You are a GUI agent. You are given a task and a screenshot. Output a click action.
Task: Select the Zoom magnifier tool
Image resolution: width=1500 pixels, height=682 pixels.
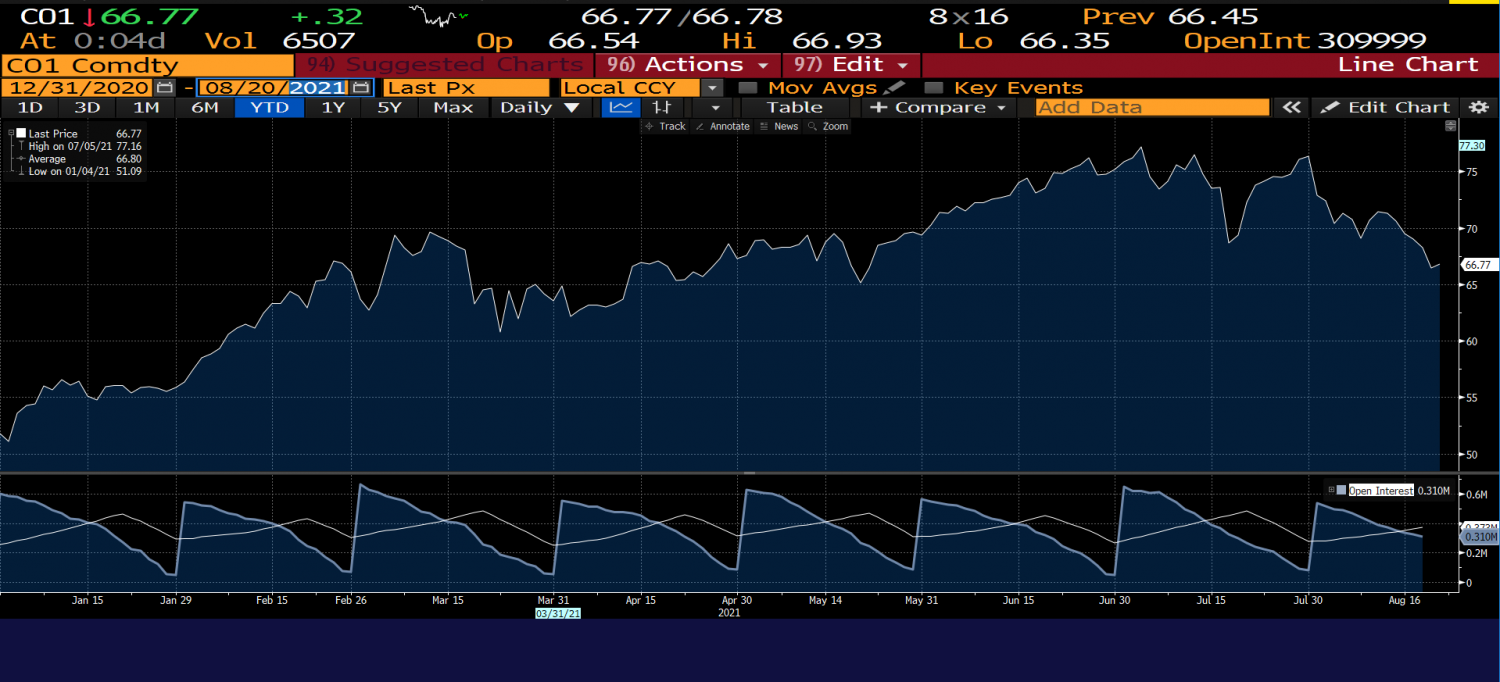pyautogui.click(x=828, y=126)
